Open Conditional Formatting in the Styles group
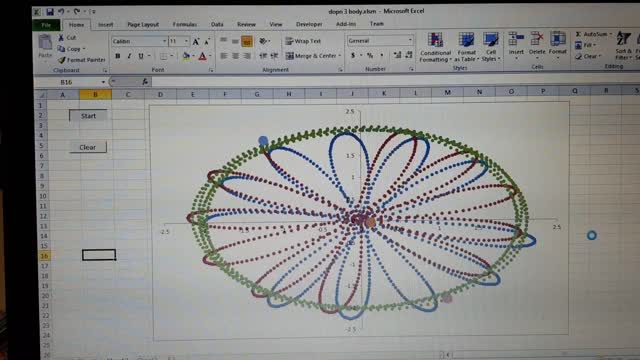The height and width of the screenshot is (360, 640). coord(436,47)
